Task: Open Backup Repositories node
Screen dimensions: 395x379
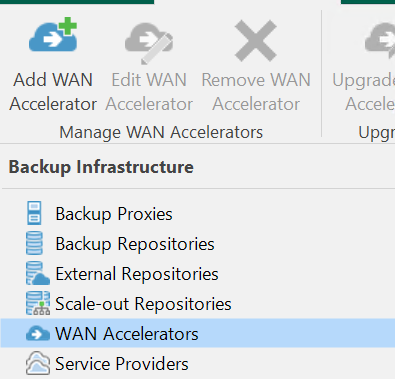Action: point(135,244)
